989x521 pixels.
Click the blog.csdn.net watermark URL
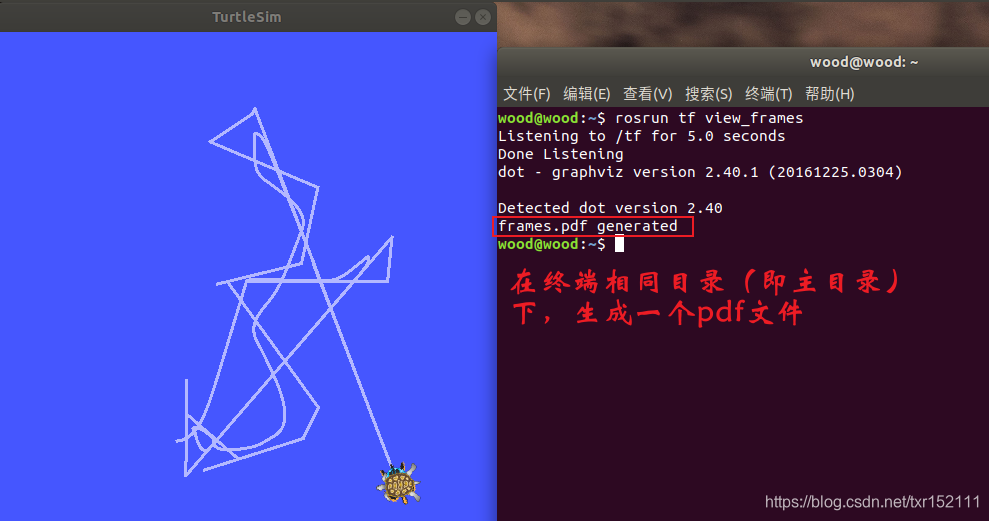(x=872, y=502)
